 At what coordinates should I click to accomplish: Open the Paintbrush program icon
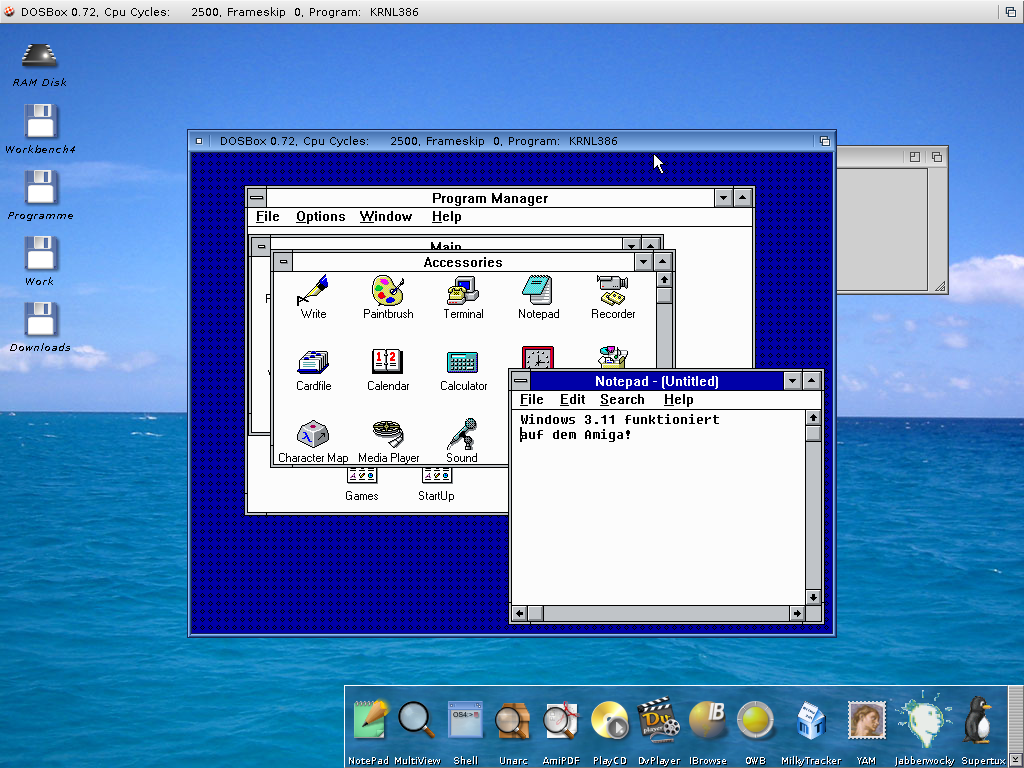388,292
